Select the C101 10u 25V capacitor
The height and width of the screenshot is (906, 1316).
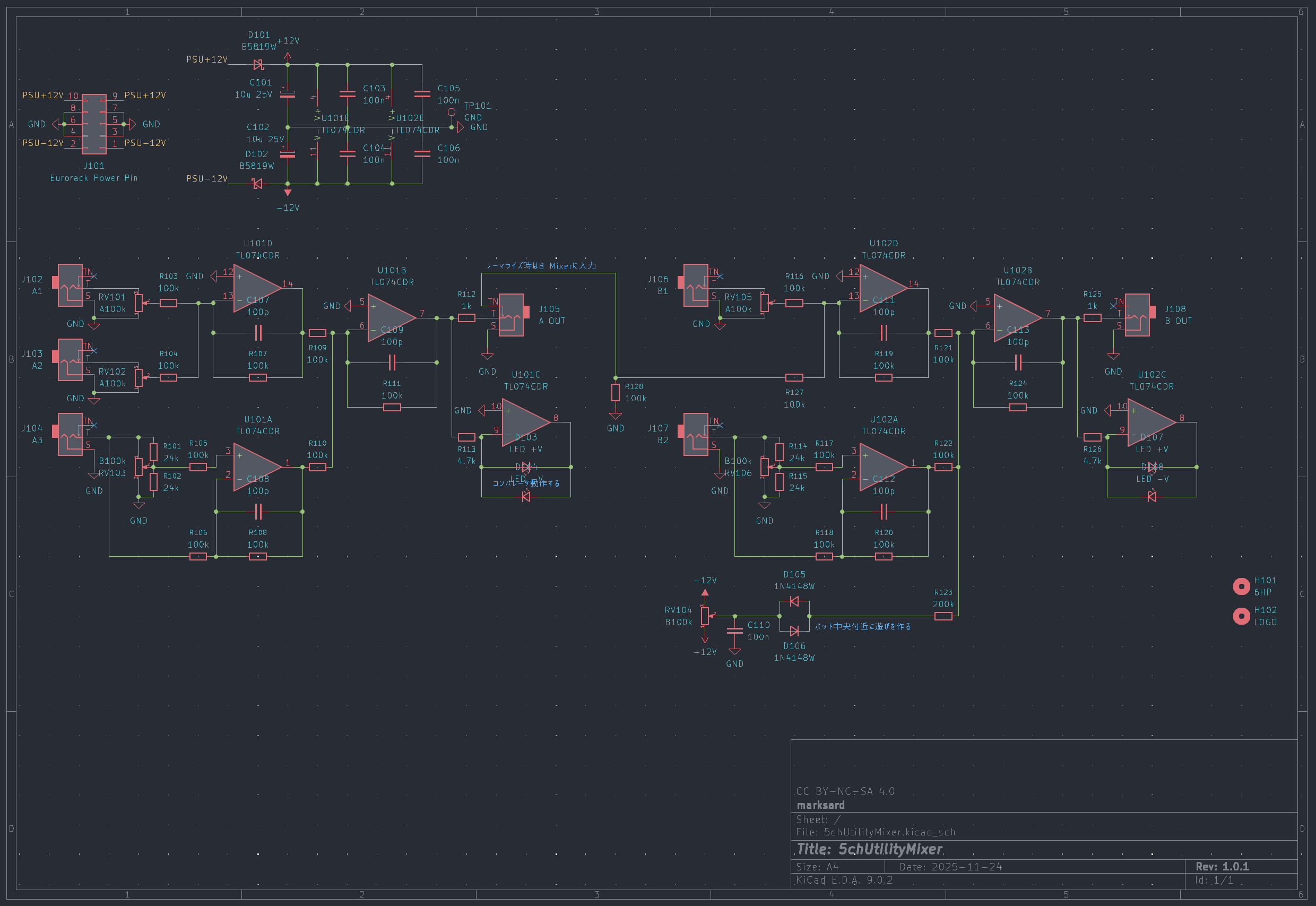(288, 94)
